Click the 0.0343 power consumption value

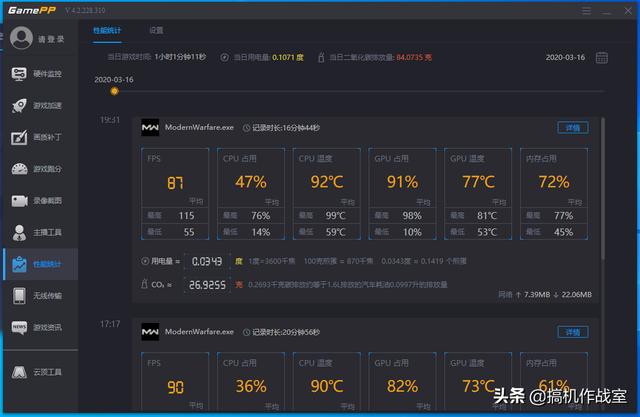coord(207,262)
